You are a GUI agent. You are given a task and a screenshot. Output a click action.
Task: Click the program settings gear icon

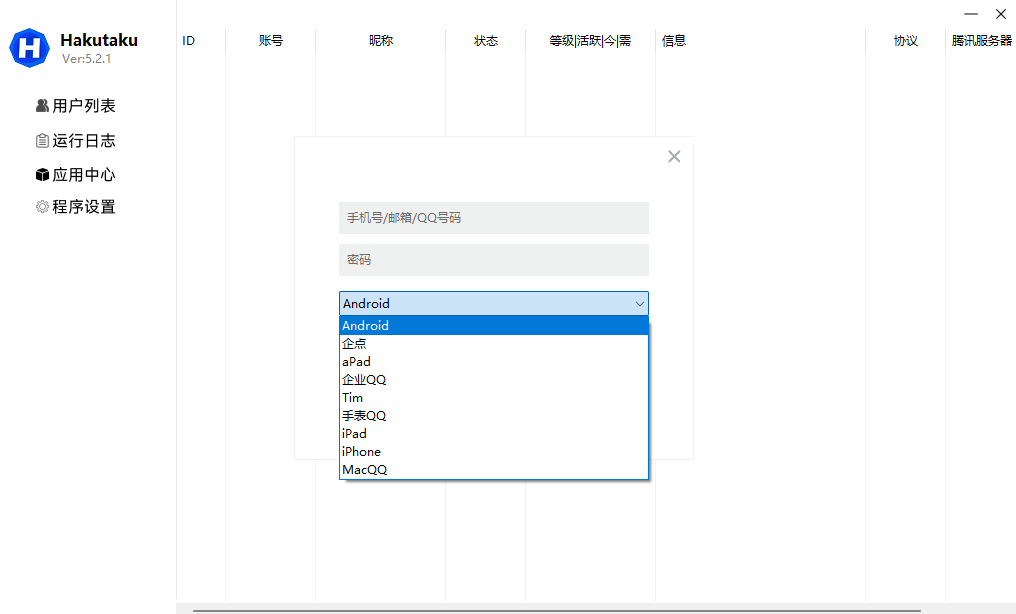[x=42, y=207]
